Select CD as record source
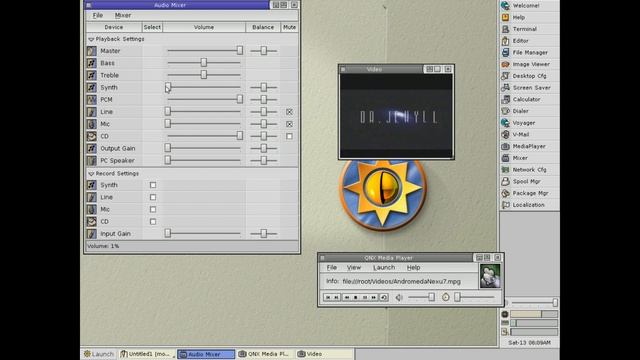The height and width of the screenshot is (360, 640). (153, 222)
